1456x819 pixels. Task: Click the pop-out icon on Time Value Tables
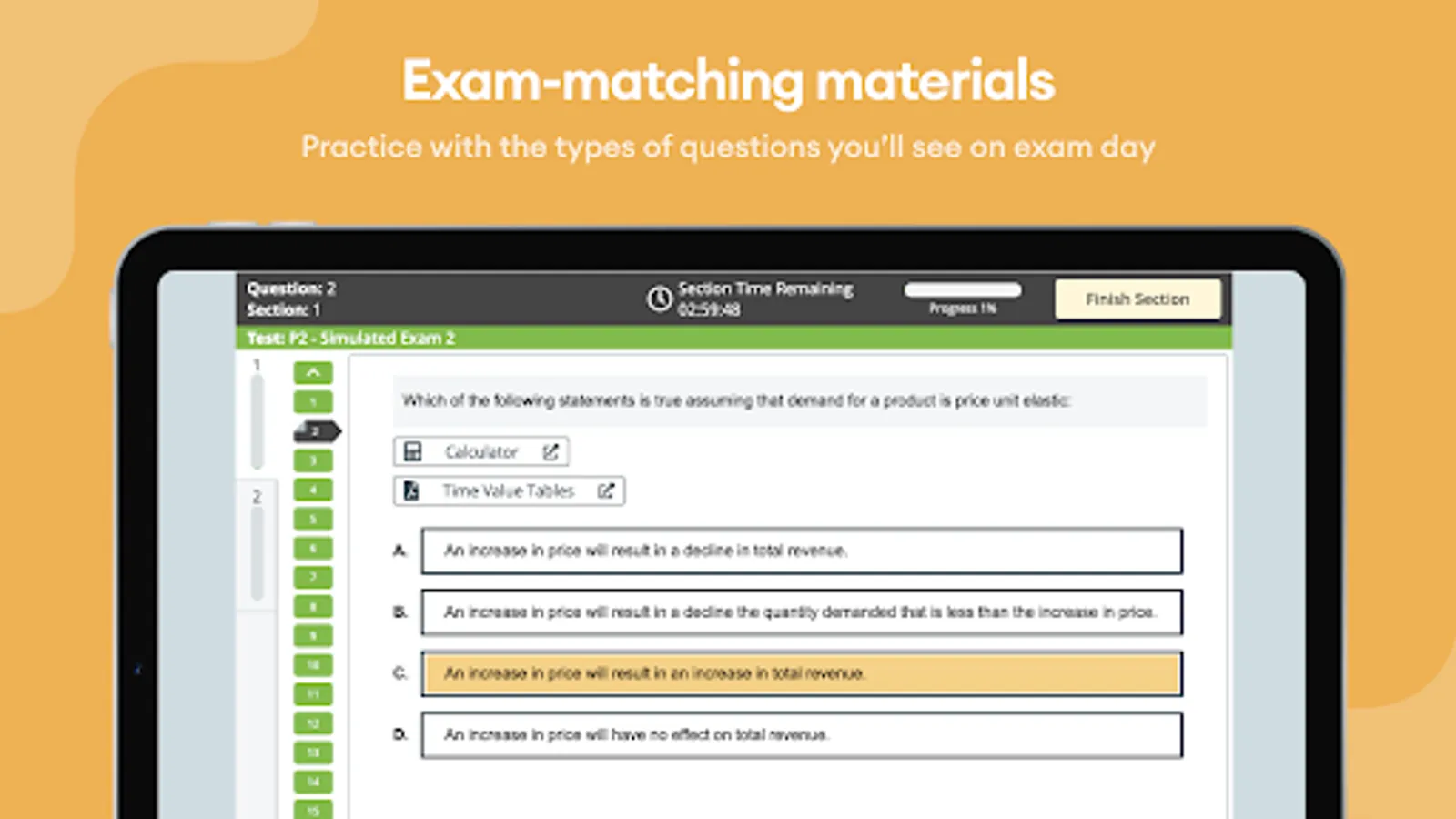(606, 490)
